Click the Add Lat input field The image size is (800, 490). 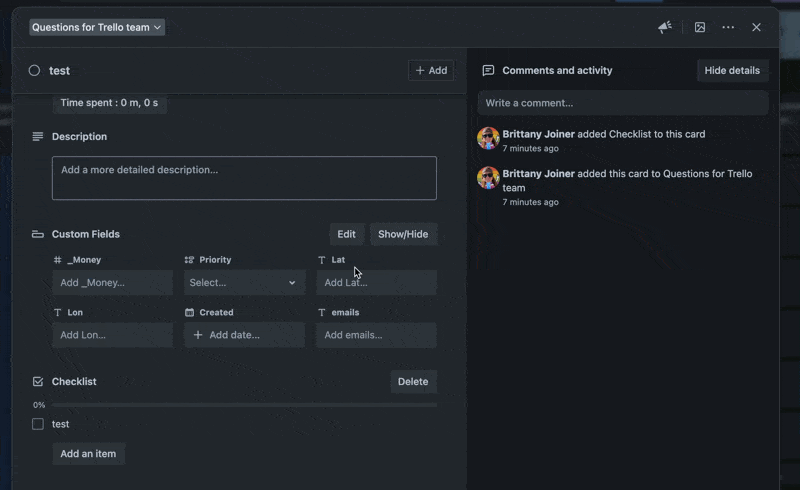coord(376,282)
